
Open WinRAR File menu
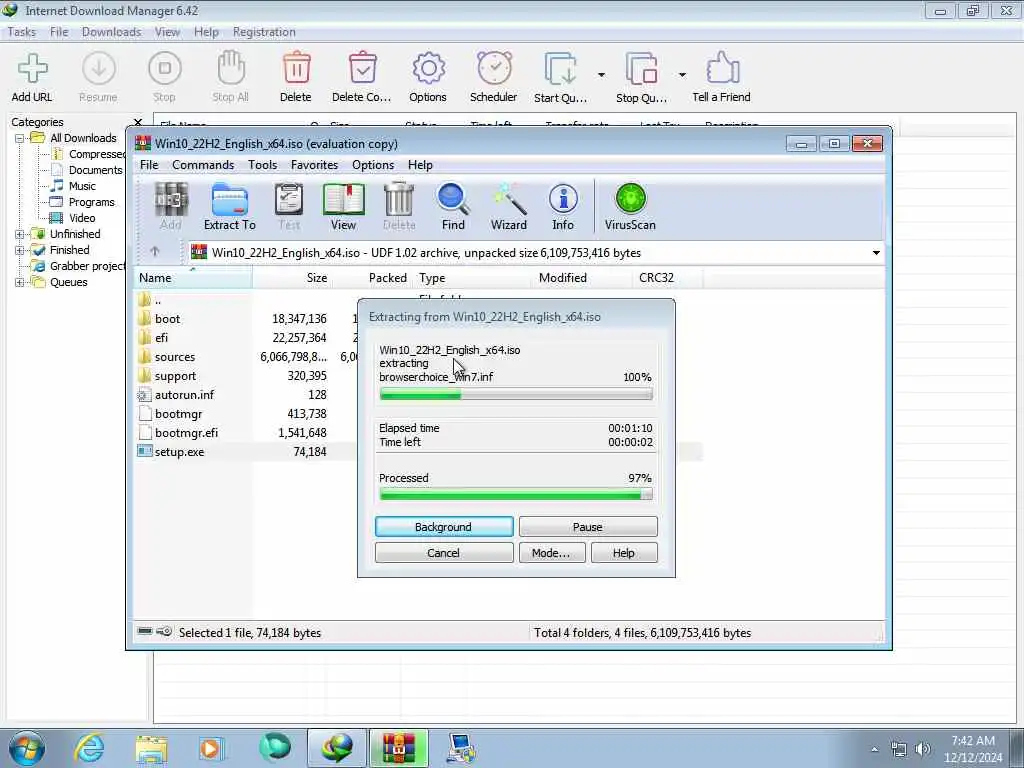coord(149,165)
